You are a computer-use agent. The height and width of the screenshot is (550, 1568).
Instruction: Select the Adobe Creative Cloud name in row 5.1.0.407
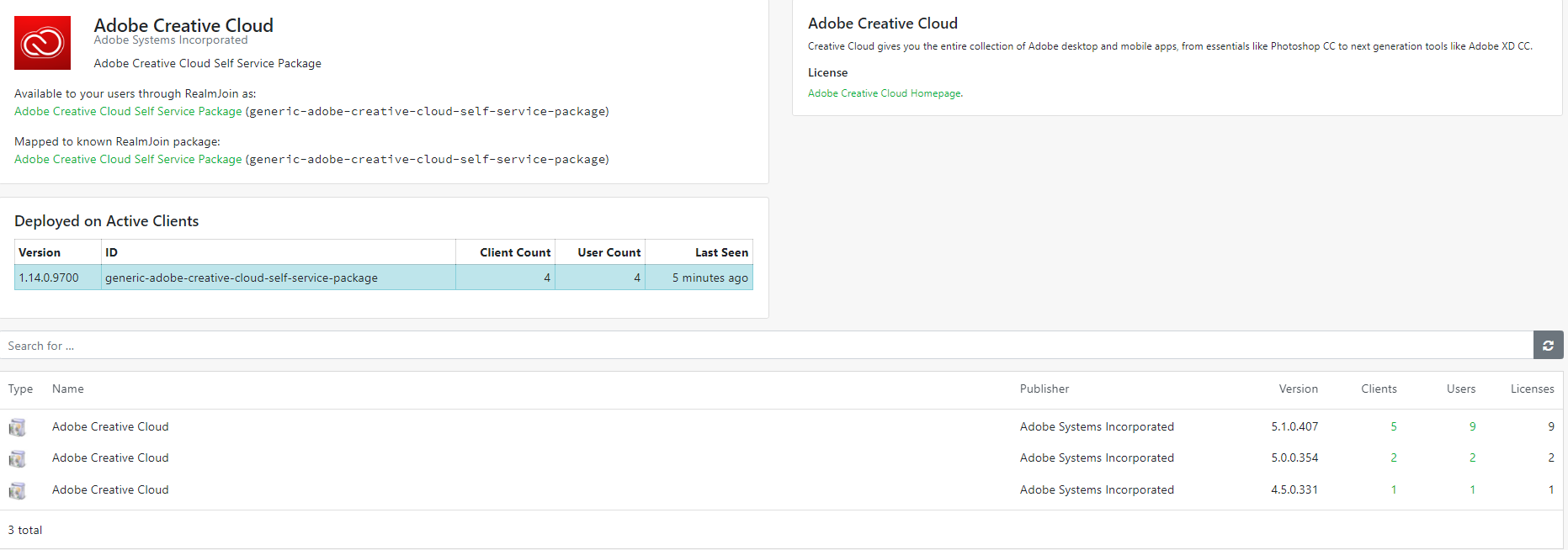click(110, 426)
